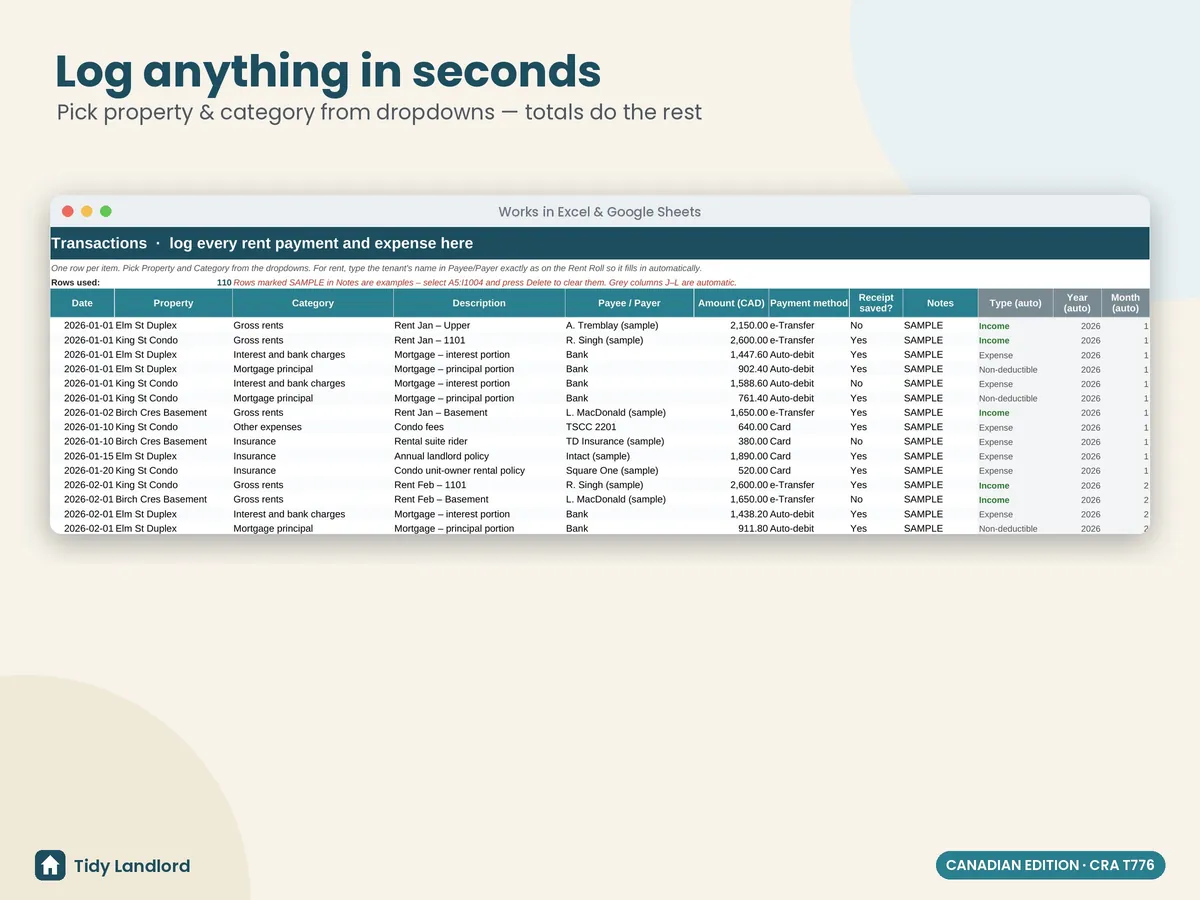Click the 'Log anything in seconds' headline

click(328, 72)
